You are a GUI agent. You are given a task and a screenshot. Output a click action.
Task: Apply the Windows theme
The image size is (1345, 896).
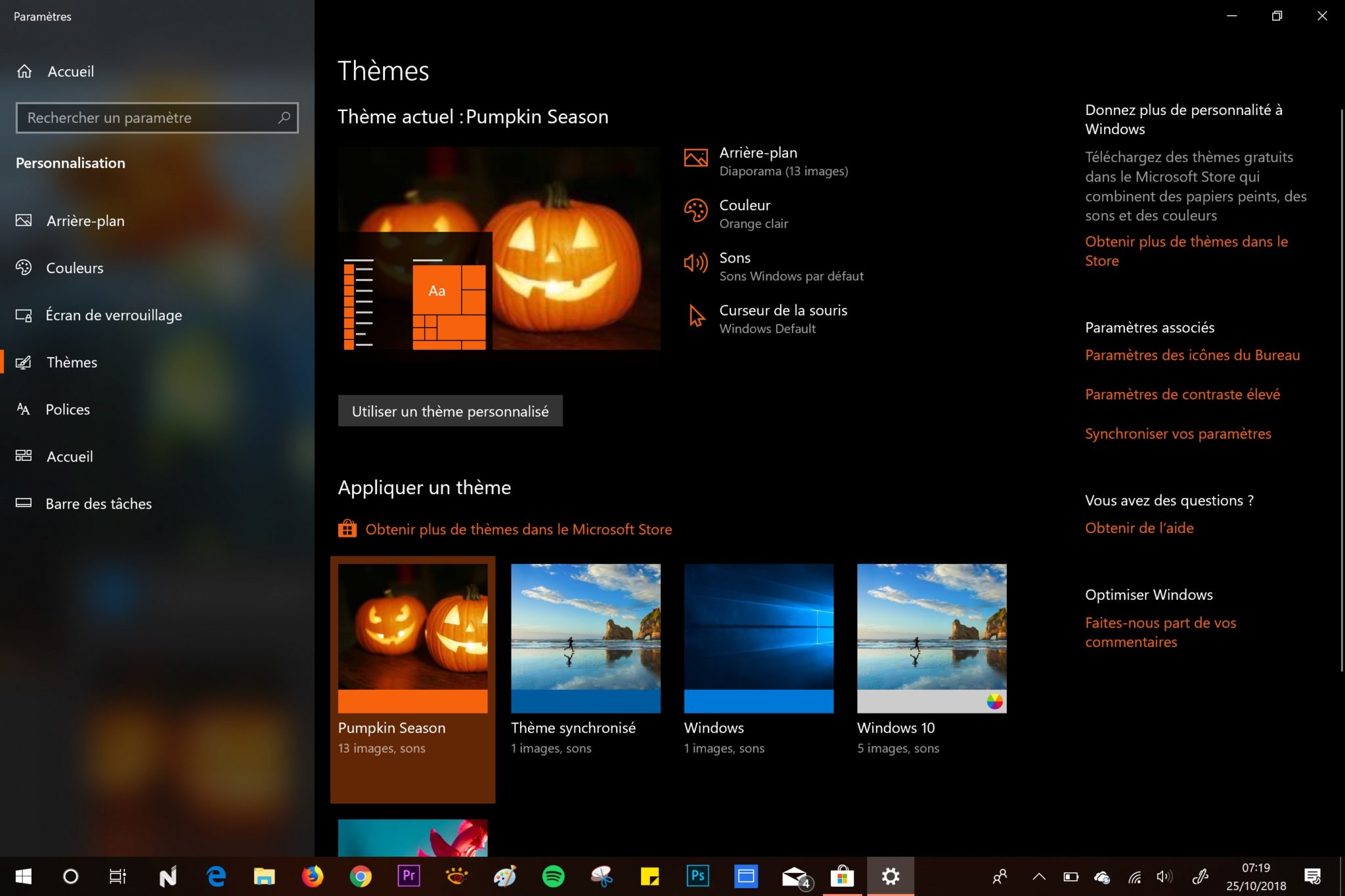pyautogui.click(x=759, y=660)
